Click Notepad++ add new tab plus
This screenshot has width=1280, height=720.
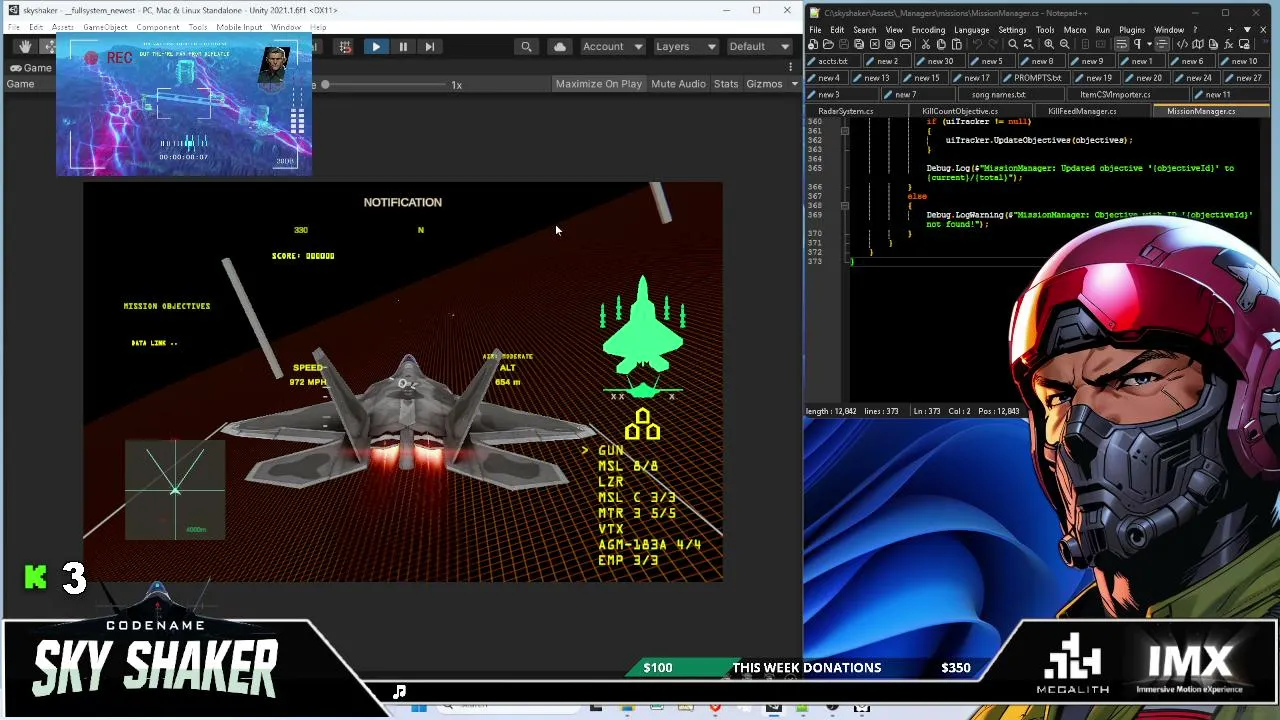[x=1231, y=30]
